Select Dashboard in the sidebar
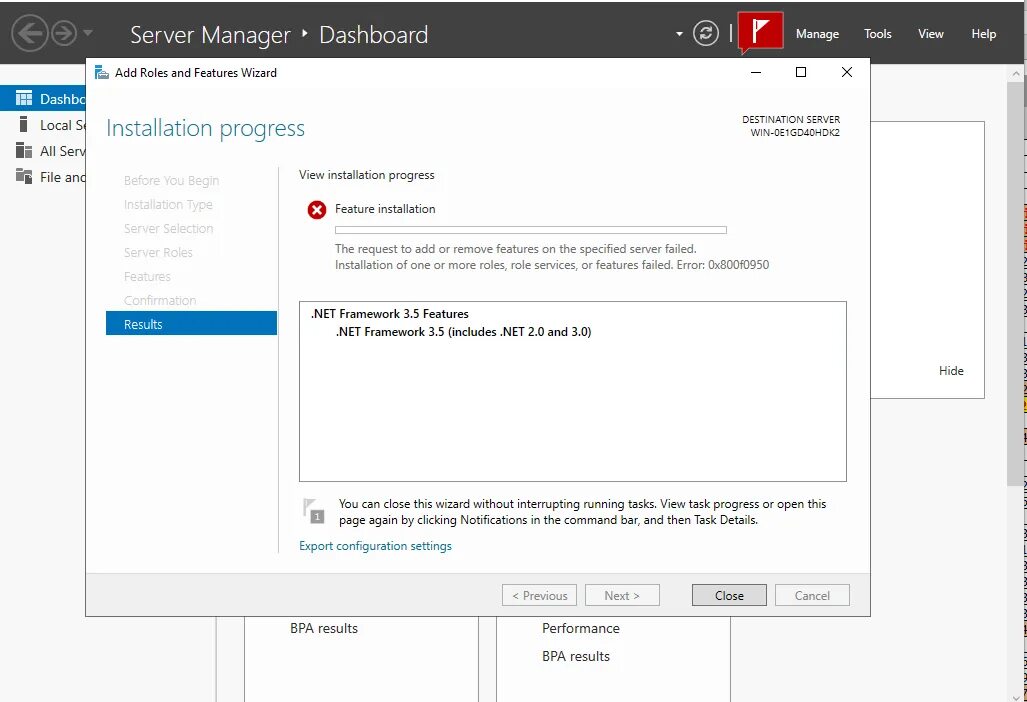The width and height of the screenshot is (1027, 702). pyautogui.click(x=43, y=99)
